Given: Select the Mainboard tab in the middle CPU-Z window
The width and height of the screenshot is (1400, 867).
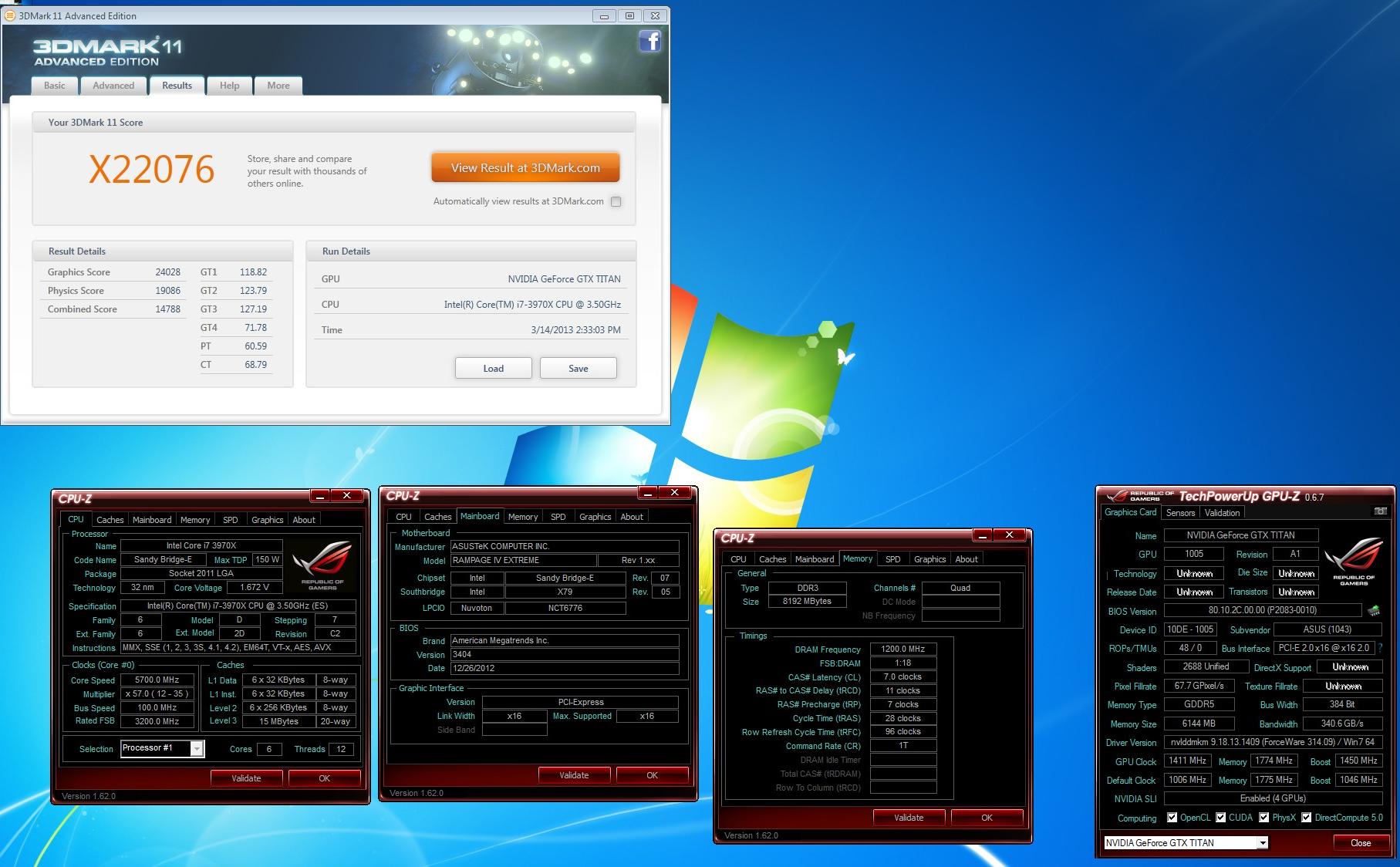Looking at the screenshot, I should point(480,516).
